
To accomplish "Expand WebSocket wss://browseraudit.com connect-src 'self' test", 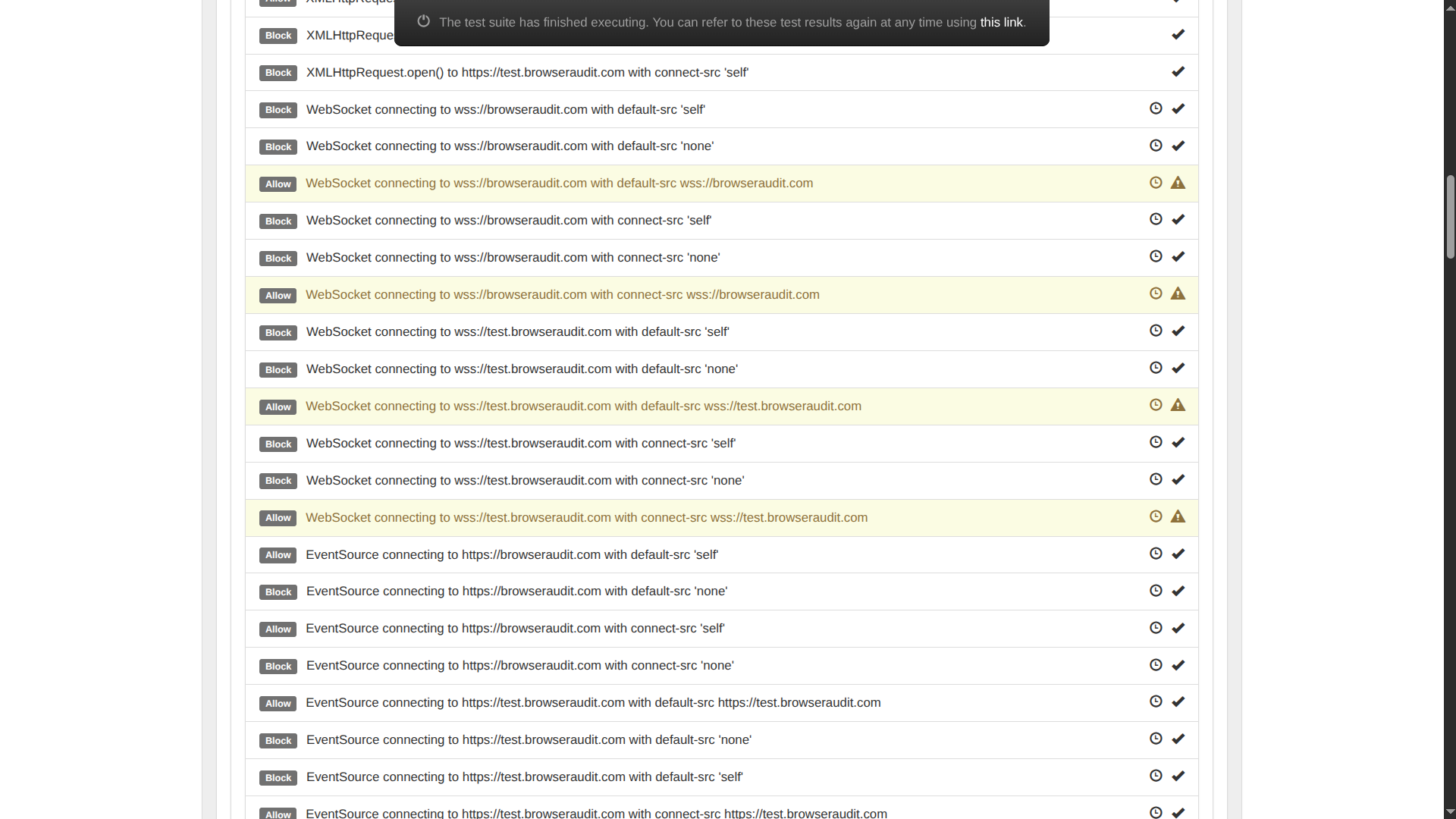I will [x=508, y=221].
